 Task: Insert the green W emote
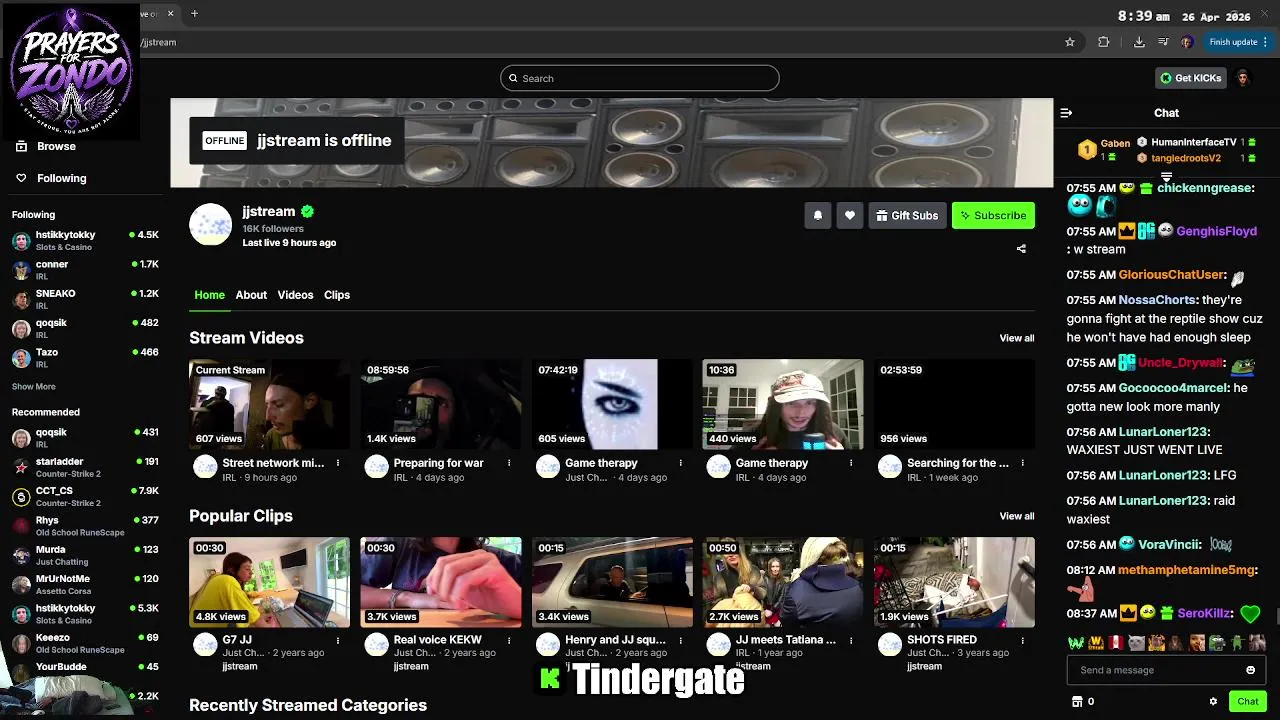[x=1076, y=643]
